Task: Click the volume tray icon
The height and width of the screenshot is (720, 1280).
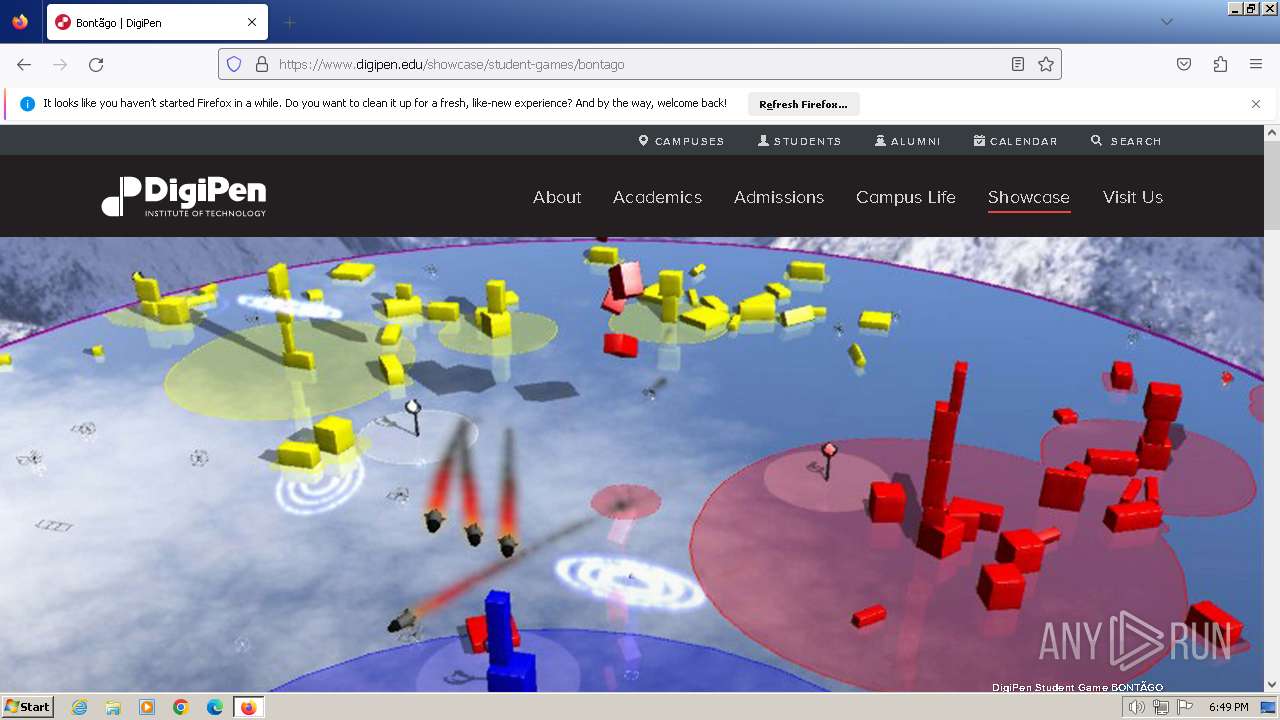Action: [1136, 707]
